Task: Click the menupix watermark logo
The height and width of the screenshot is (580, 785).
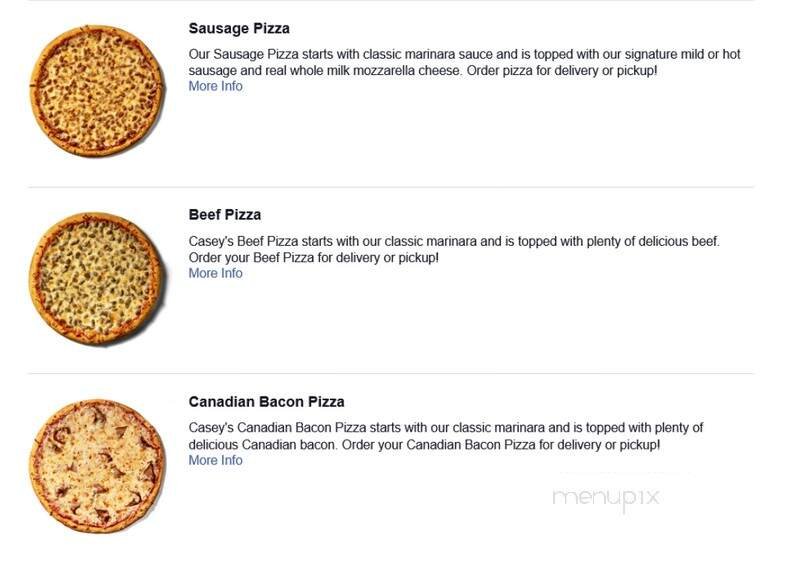Action: [605, 497]
